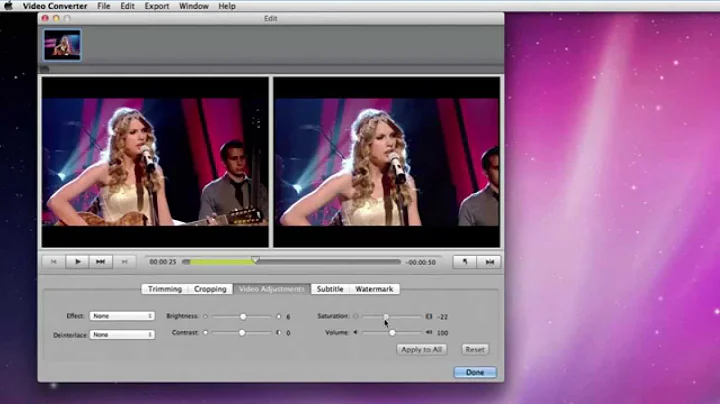This screenshot has height=404, width=720.
Task: Open the Edit menu
Action: pos(127,6)
